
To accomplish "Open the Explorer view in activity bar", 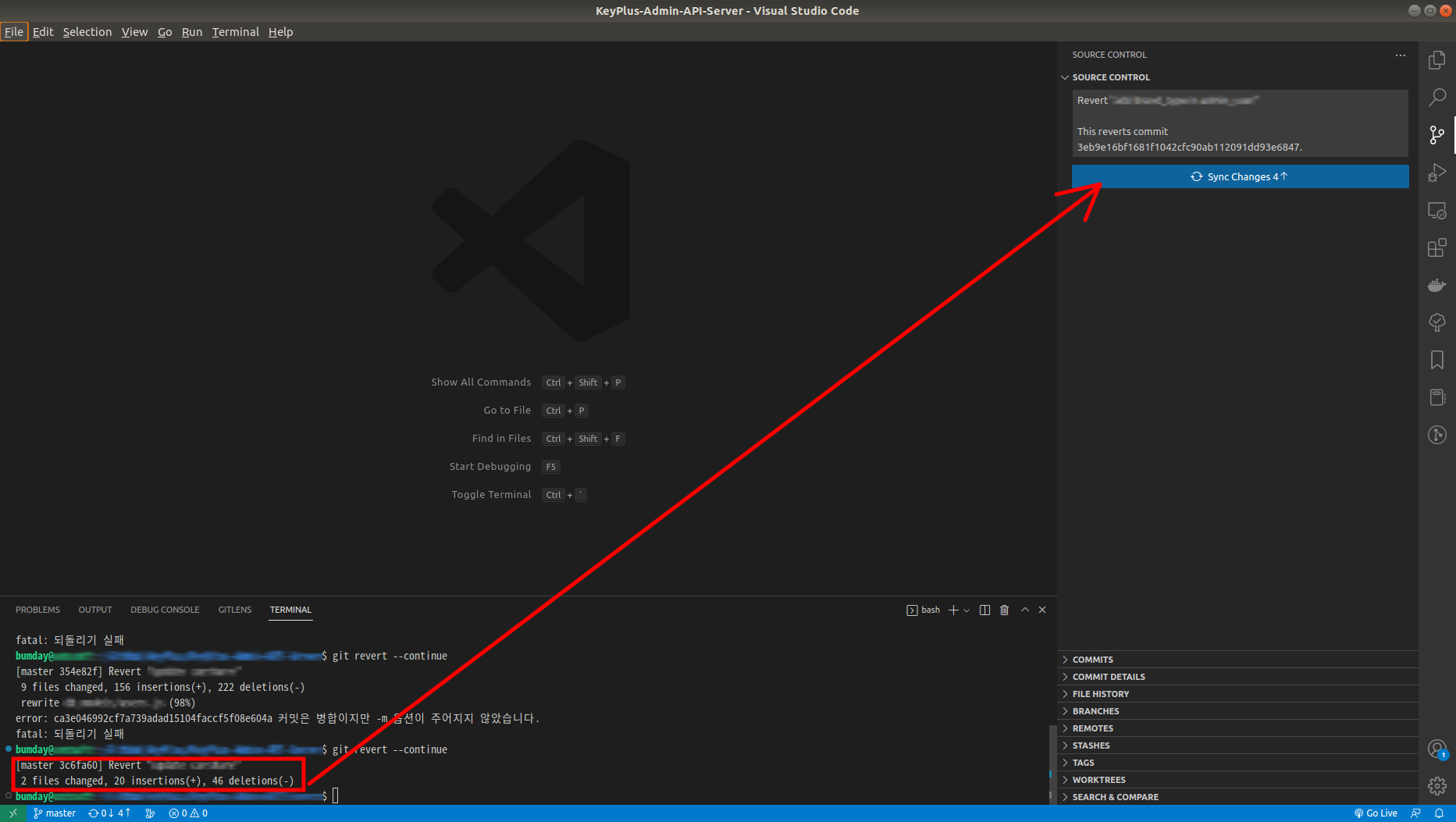I will [1436, 60].
